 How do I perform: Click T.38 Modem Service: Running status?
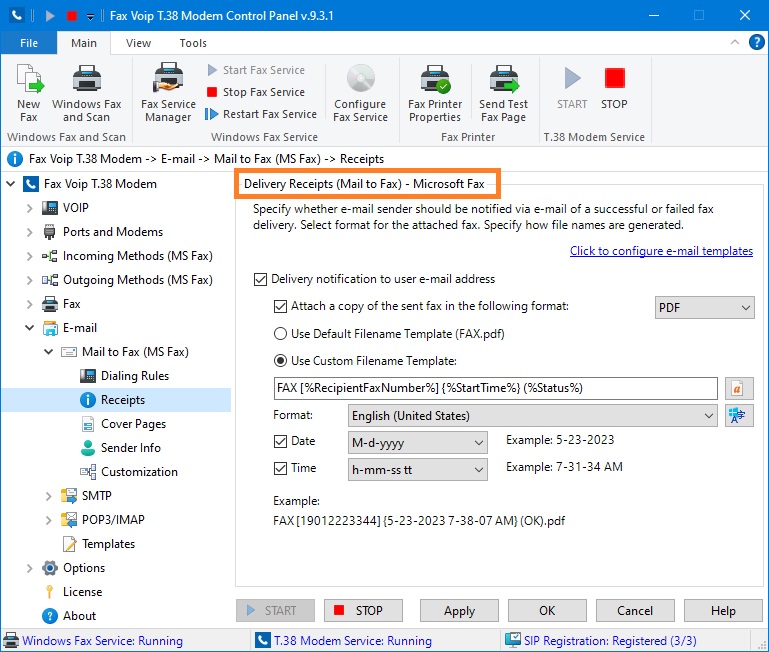point(344,641)
